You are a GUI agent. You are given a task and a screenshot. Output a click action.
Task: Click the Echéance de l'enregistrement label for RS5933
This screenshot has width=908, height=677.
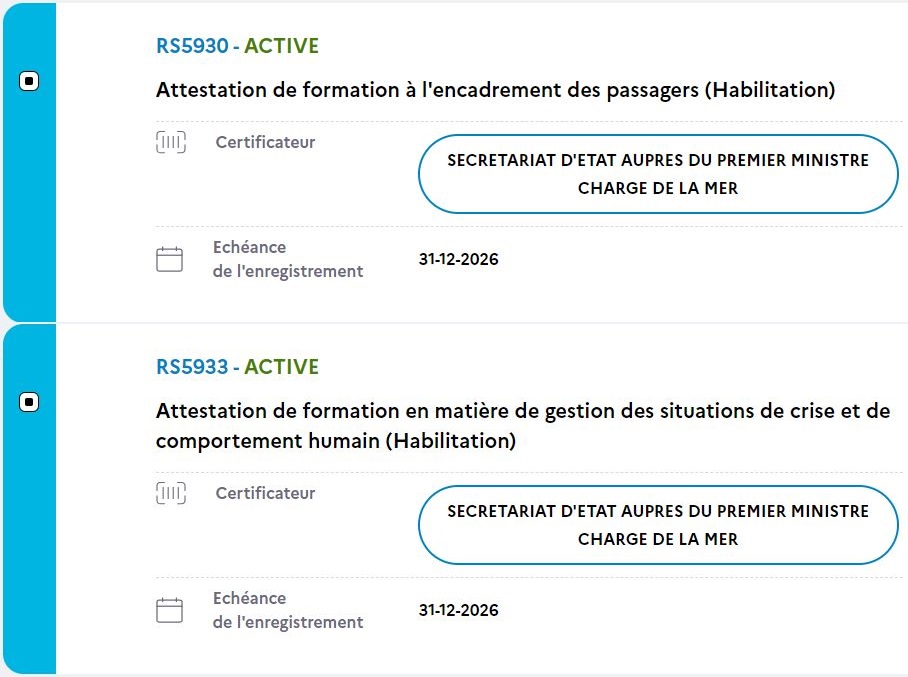(x=287, y=610)
